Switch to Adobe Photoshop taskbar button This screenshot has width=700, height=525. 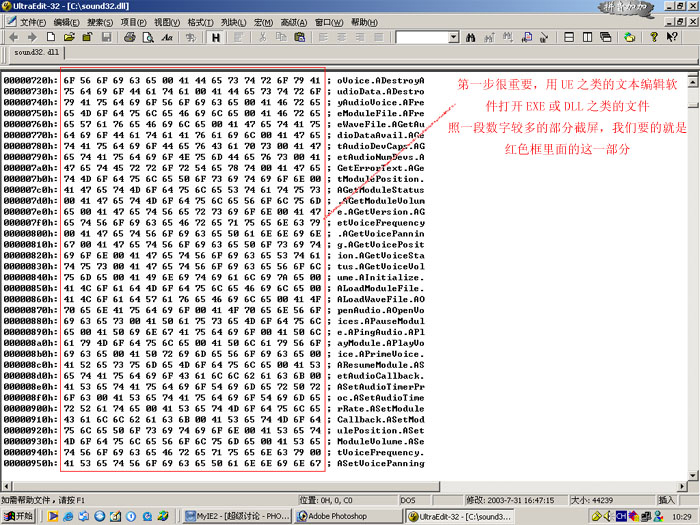pyautogui.click(x=348, y=517)
